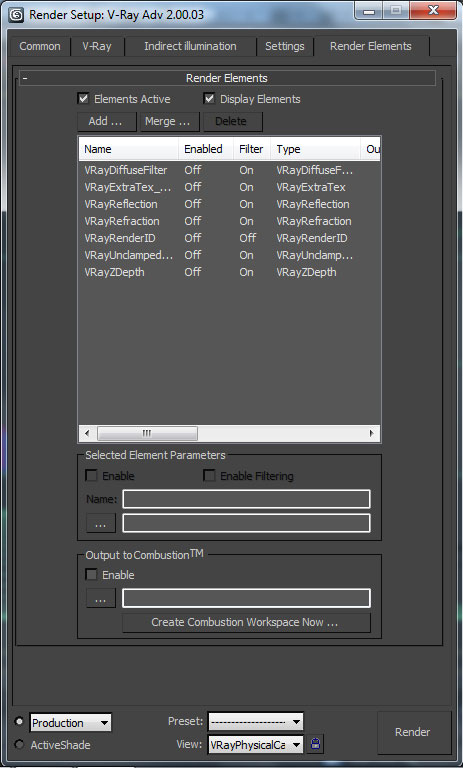
Task: Toggle the Display Elements checkbox
Action: pos(209,99)
